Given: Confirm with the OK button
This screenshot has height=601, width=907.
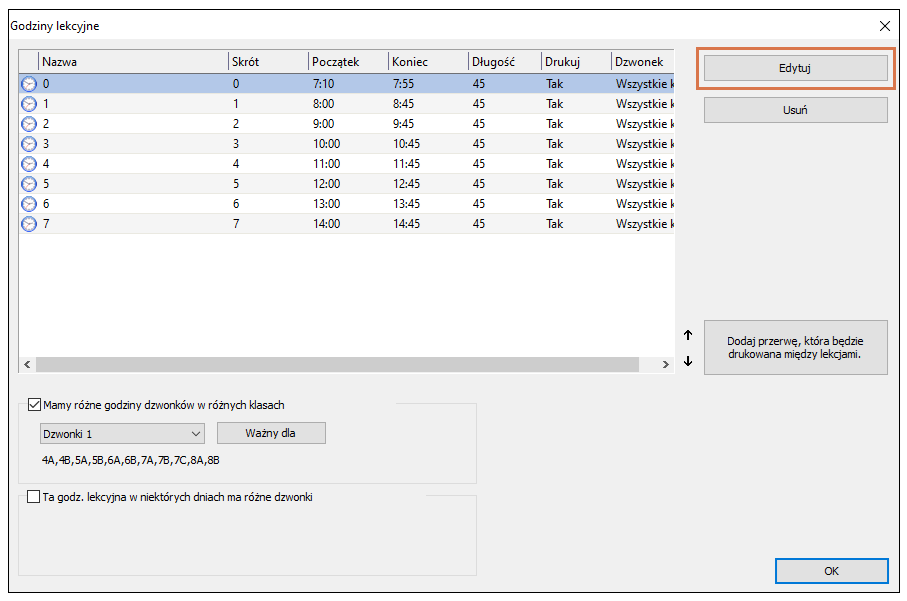Looking at the screenshot, I should point(832,571).
